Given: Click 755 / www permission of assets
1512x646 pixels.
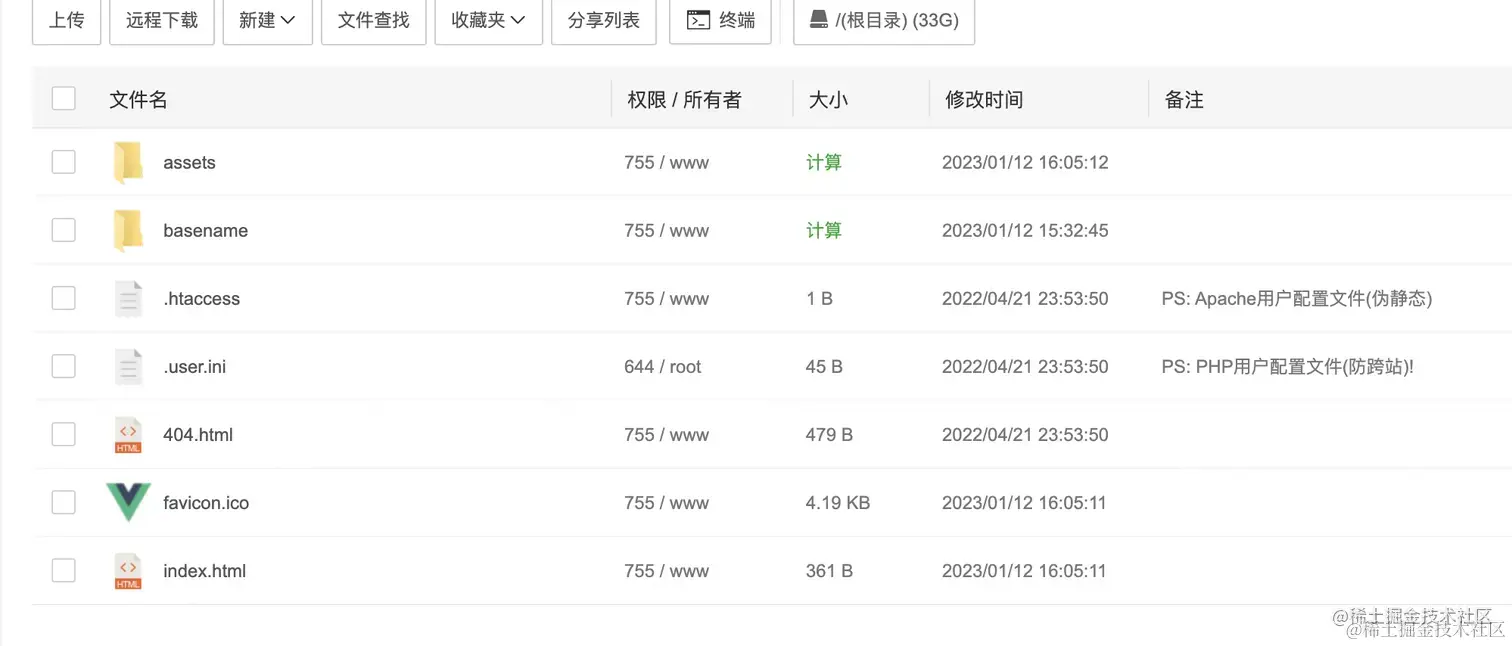Looking at the screenshot, I should tap(666, 163).
